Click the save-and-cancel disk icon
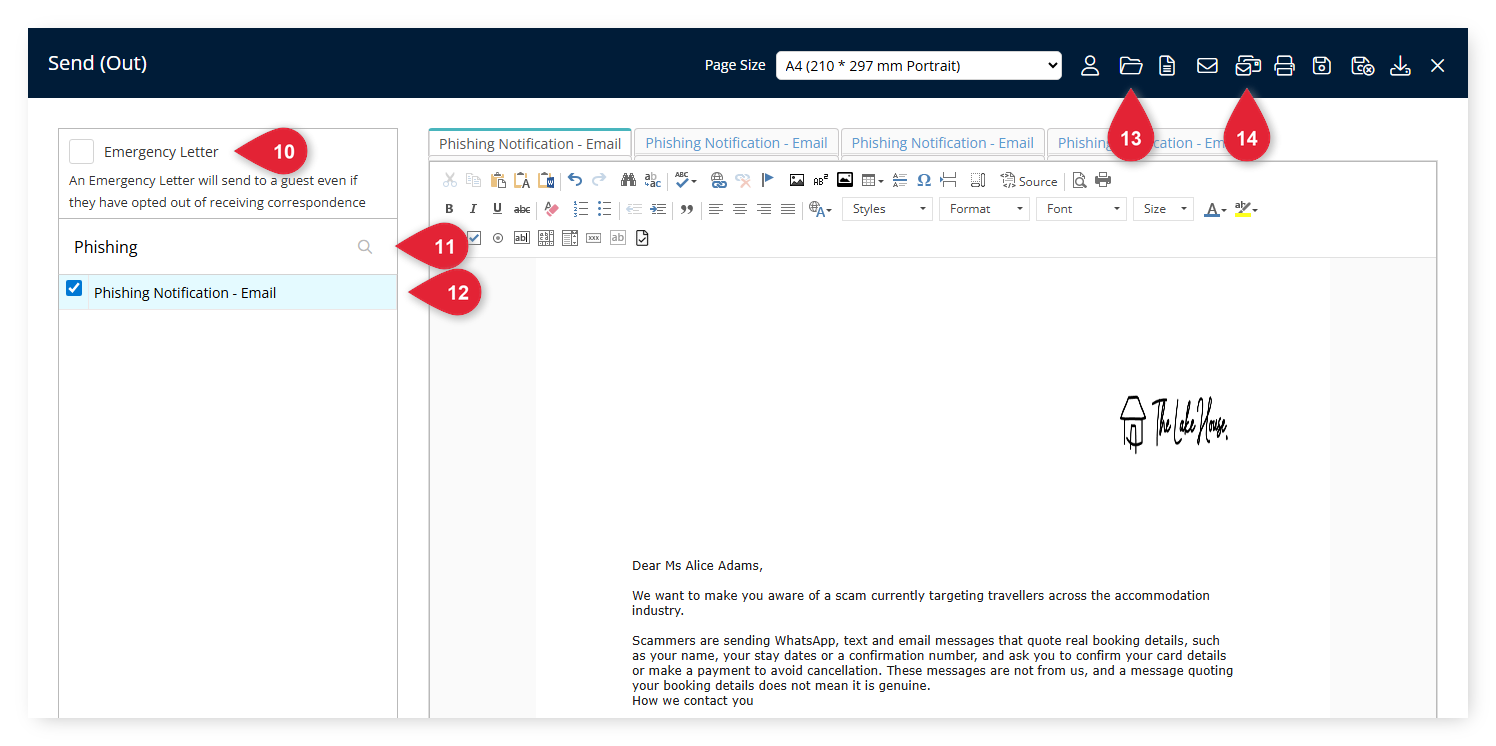The image size is (1496, 746). [x=1362, y=66]
